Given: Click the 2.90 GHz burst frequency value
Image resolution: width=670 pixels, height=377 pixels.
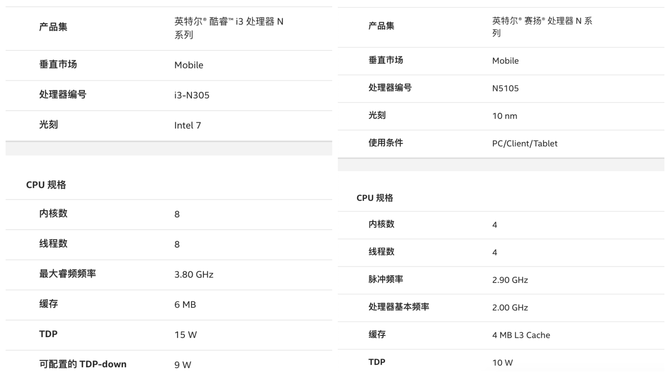Looking at the screenshot, I should click(510, 280).
